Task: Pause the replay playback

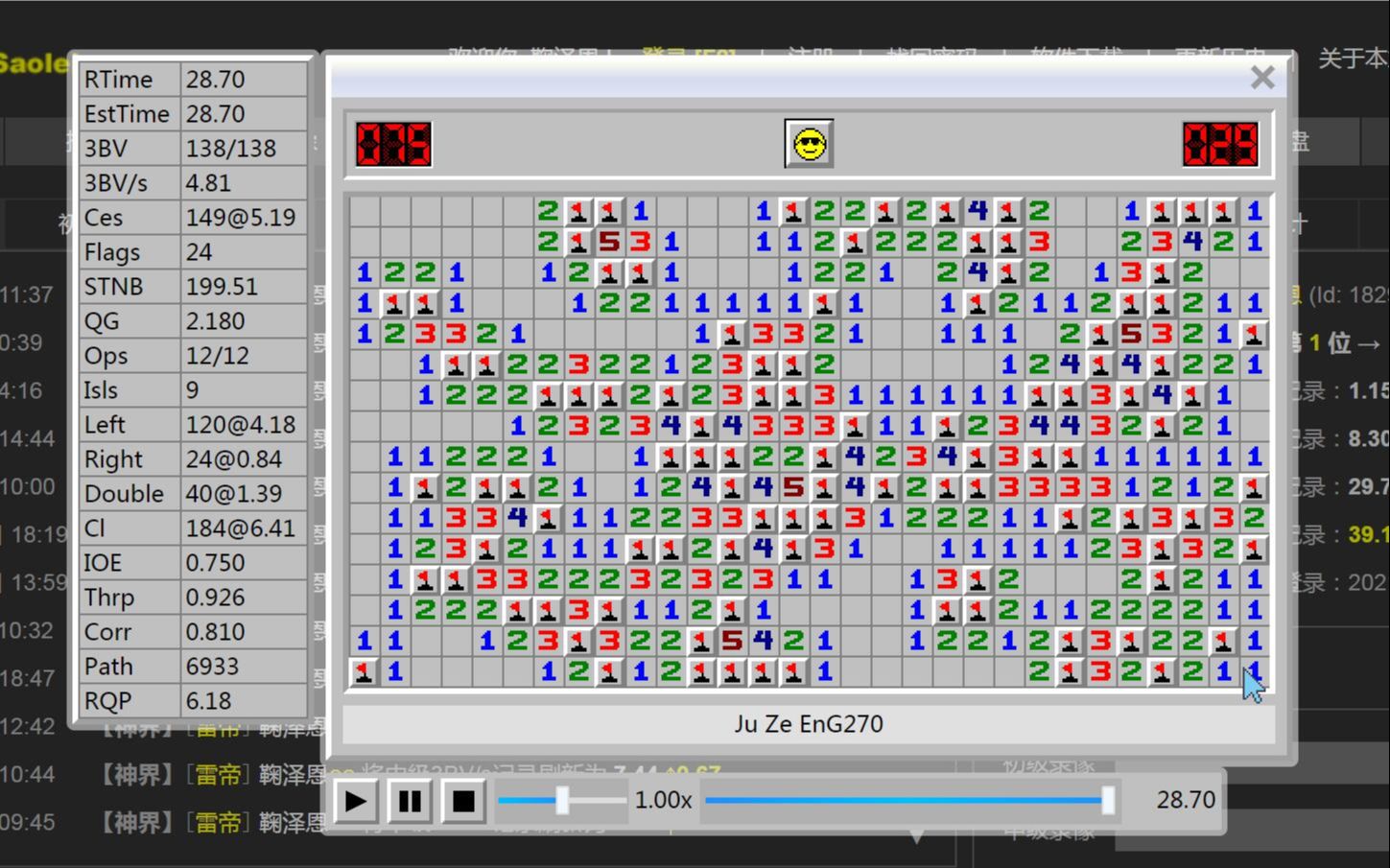Action: tap(410, 801)
